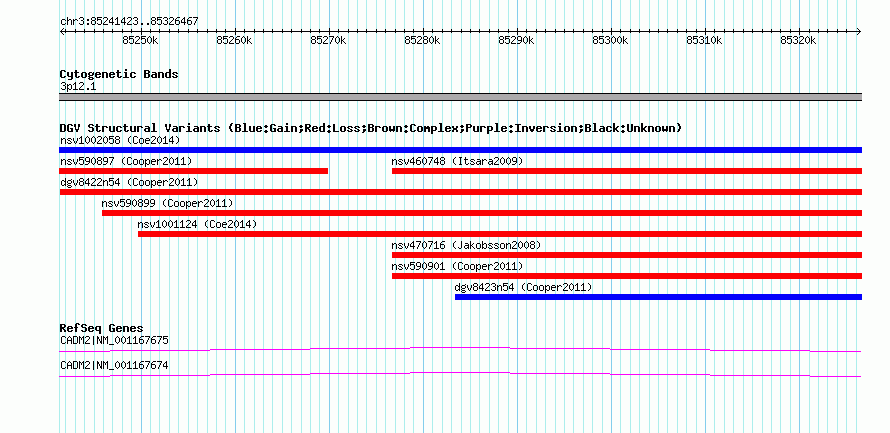This screenshot has width=890, height=433.
Task: Select the blue nsv1002058 gain bar
Action: coord(460,150)
